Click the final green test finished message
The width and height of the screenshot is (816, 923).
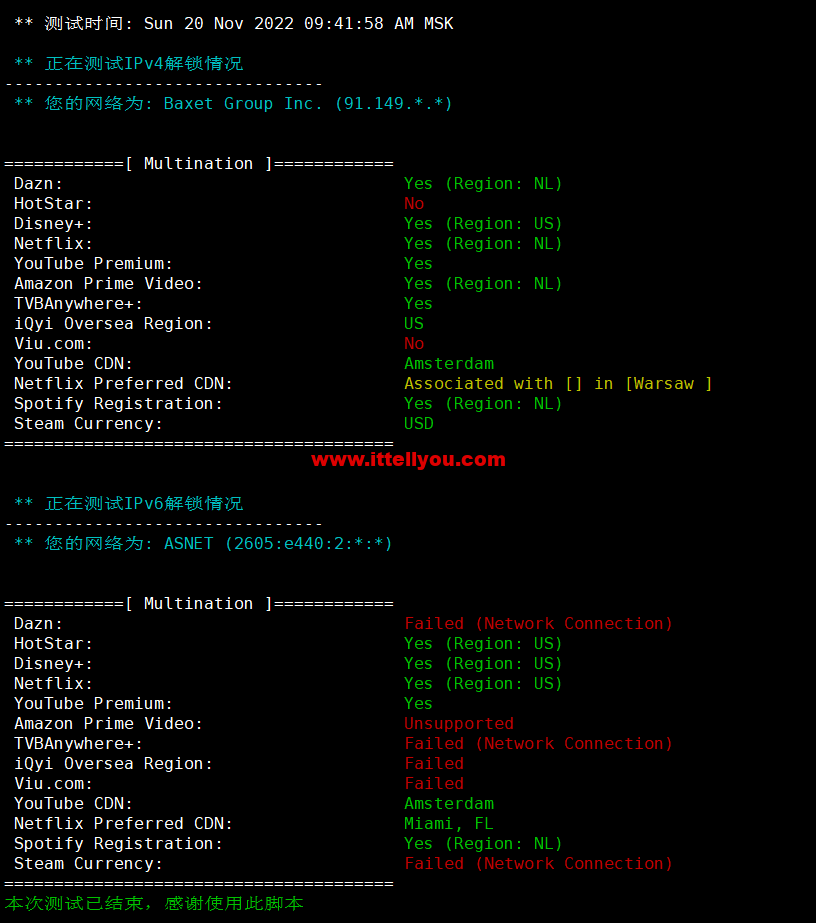pos(154,904)
